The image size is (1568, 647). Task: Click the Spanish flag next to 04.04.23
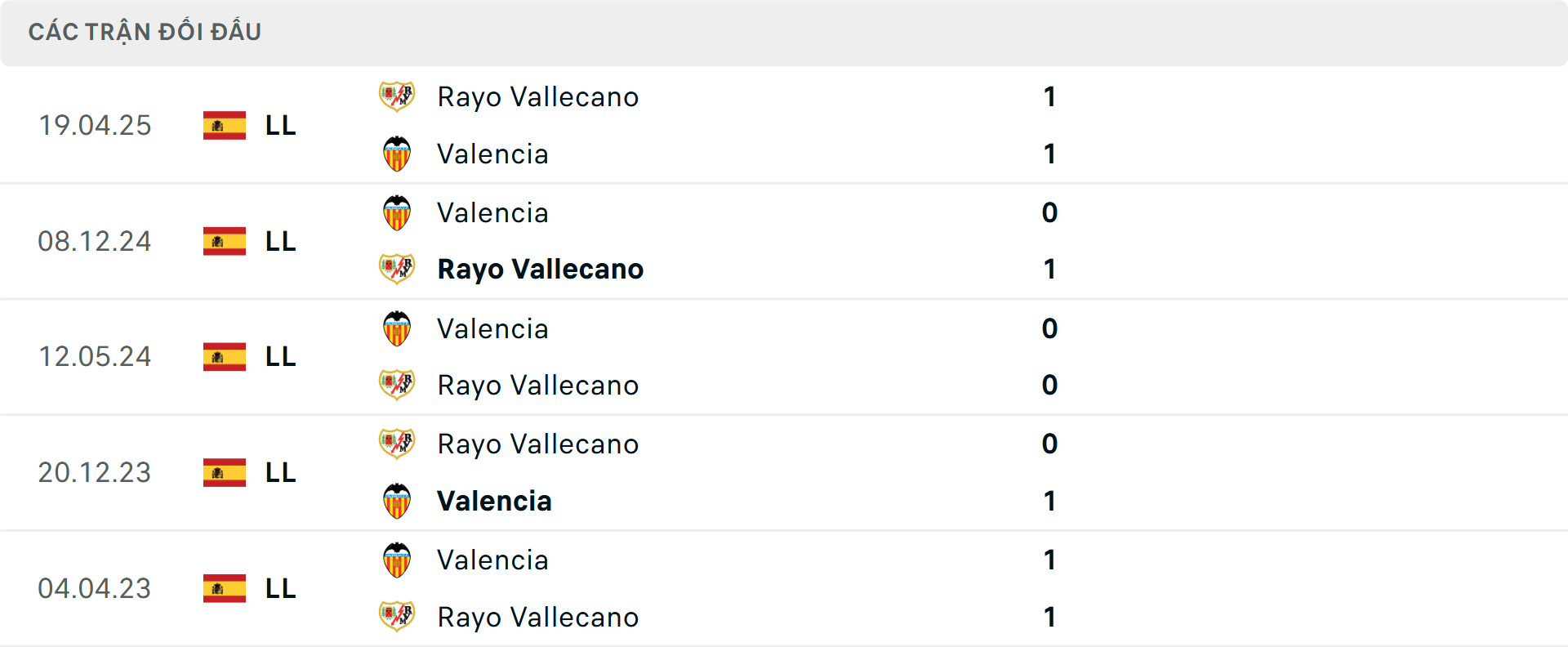click(223, 588)
